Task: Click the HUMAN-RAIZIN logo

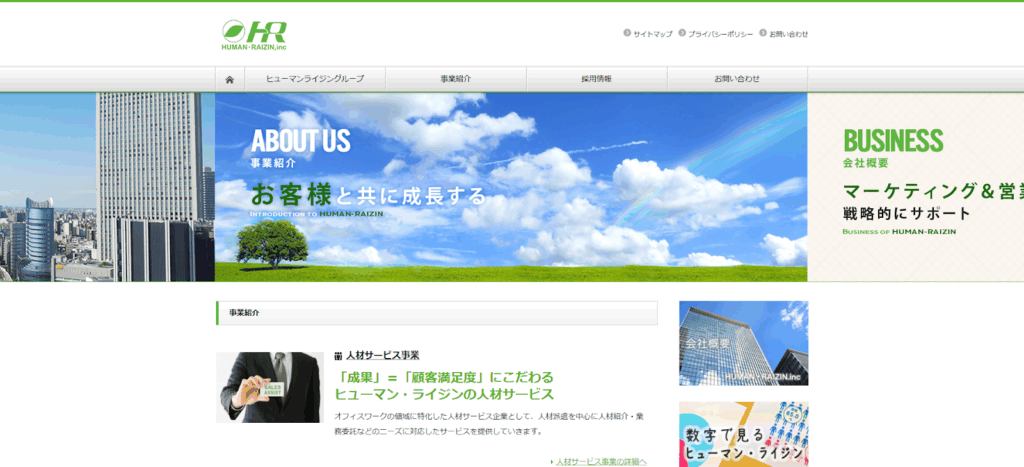Action: click(x=254, y=37)
